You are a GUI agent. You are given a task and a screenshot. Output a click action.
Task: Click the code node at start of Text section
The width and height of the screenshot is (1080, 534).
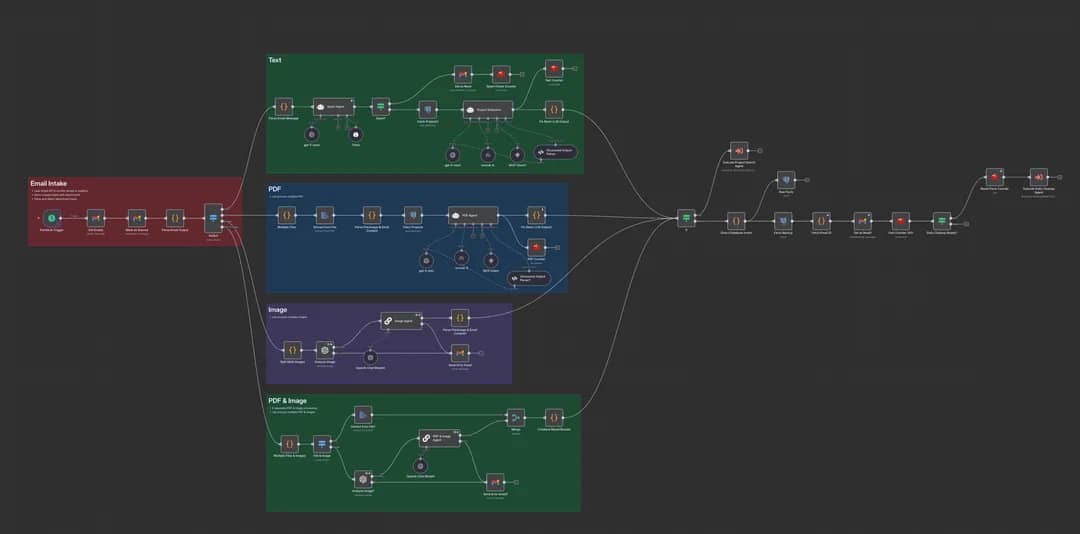point(283,106)
